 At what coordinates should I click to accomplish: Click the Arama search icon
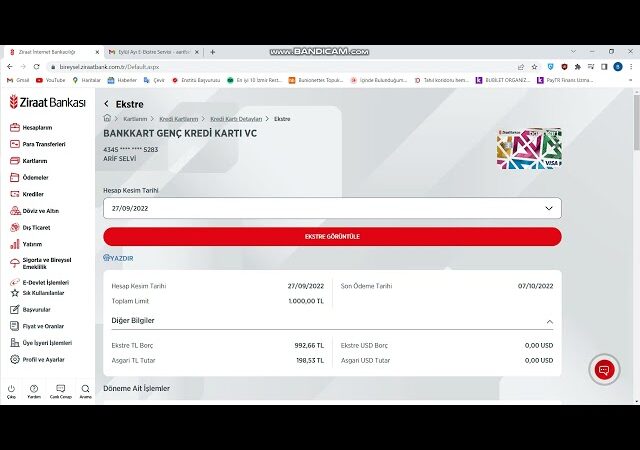tap(85, 389)
